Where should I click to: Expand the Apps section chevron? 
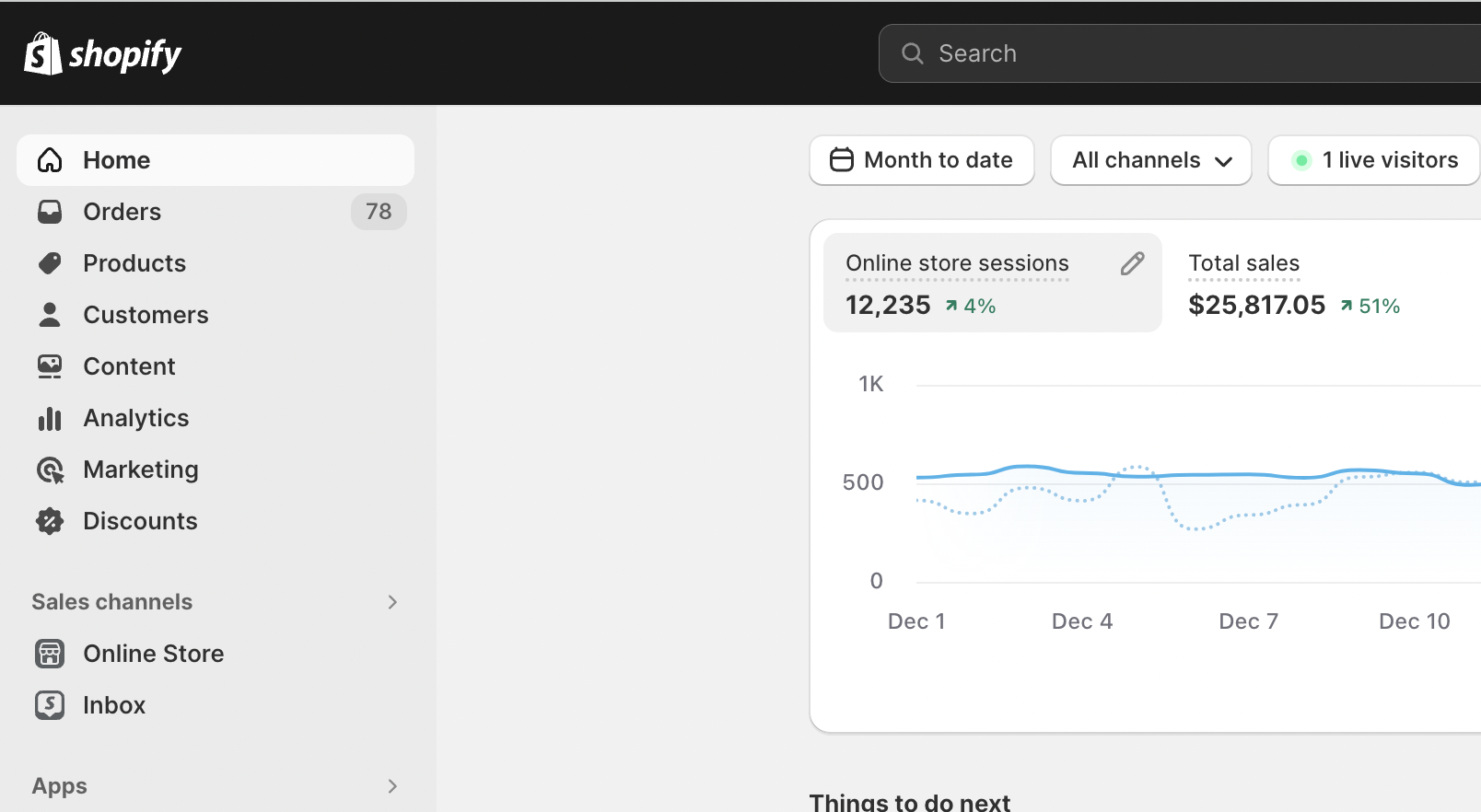(x=393, y=786)
